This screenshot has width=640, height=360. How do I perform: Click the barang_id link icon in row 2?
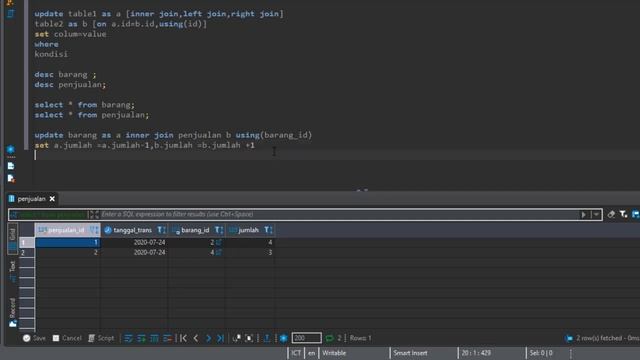[x=219, y=253]
